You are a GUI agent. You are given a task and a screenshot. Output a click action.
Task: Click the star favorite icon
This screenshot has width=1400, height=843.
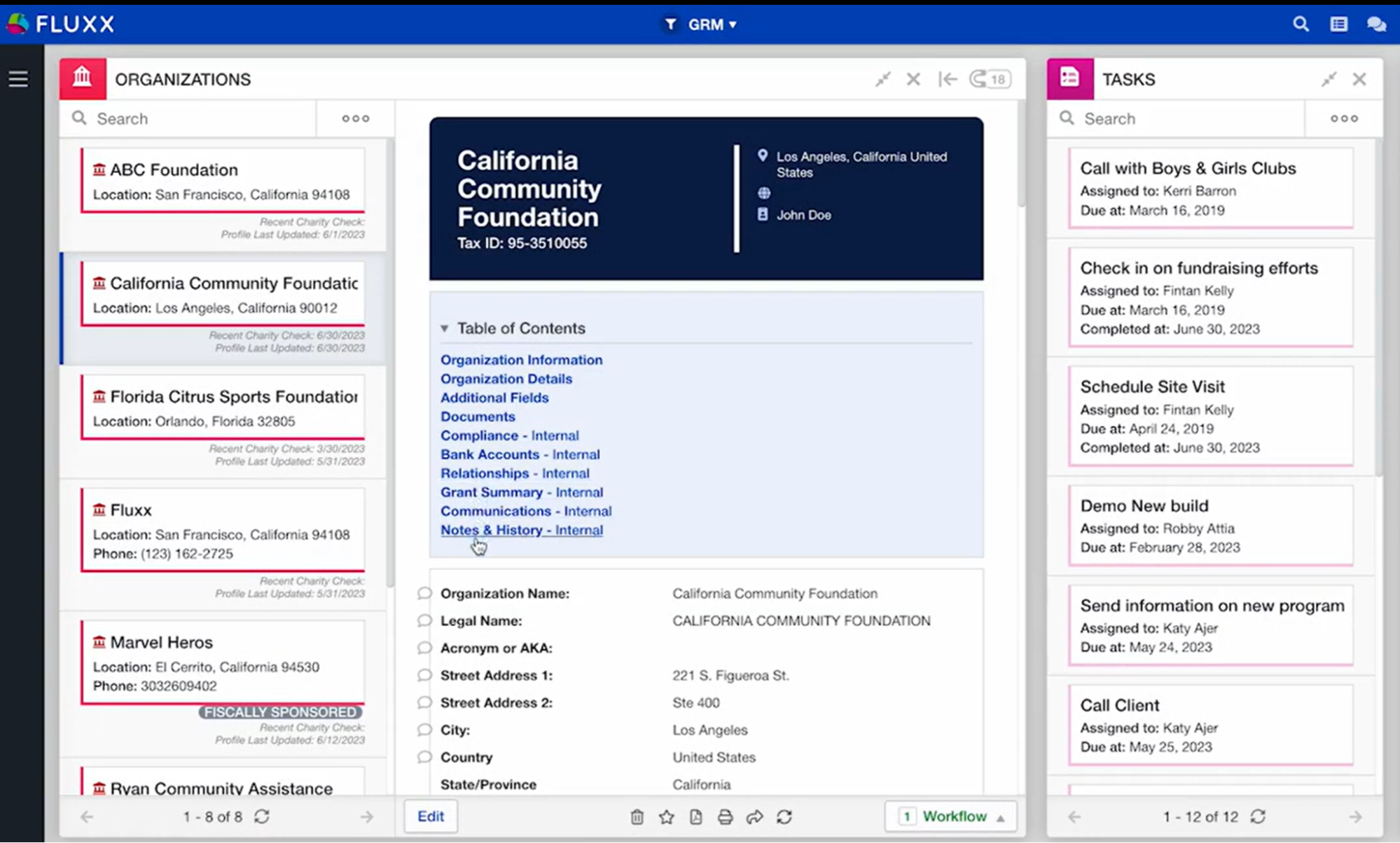(x=666, y=817)
